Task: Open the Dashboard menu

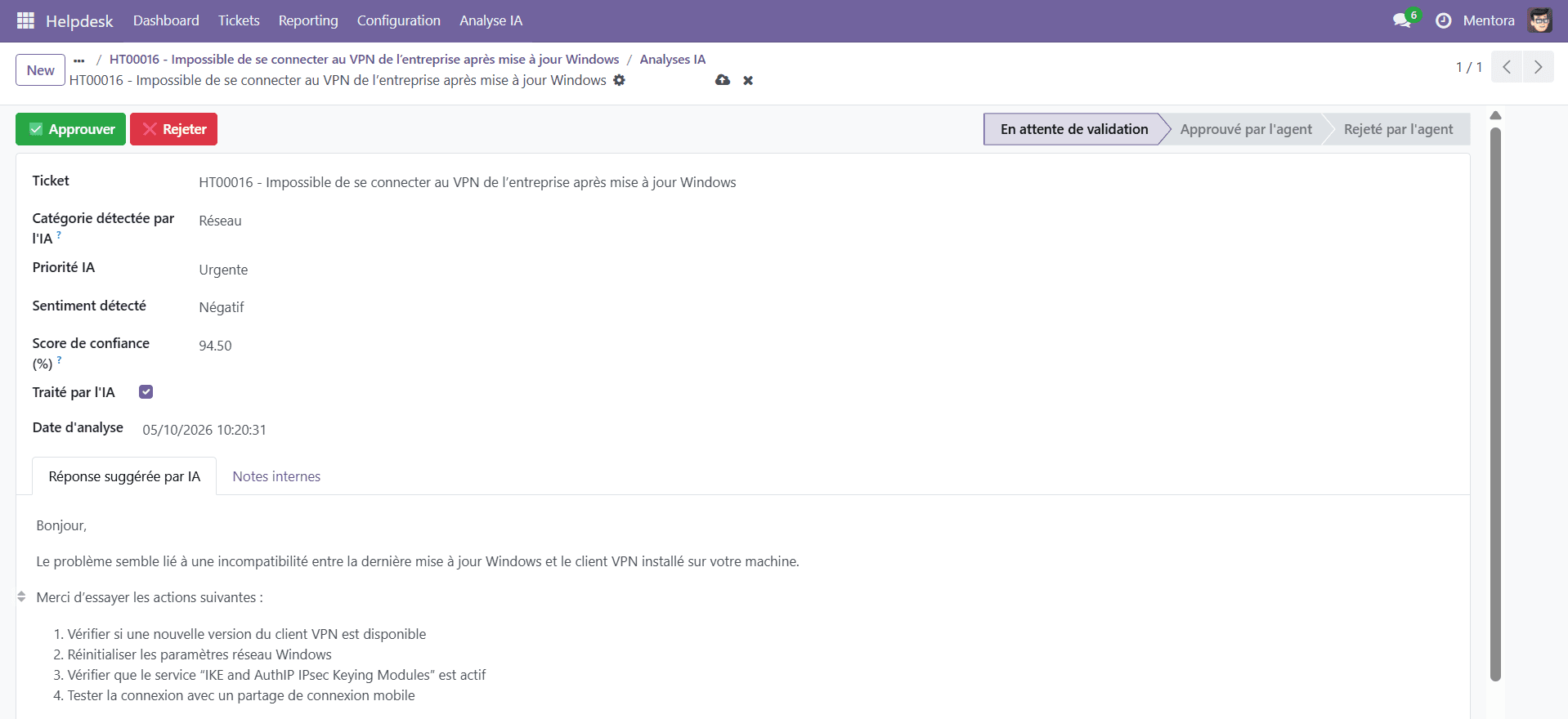Action: 166,20
